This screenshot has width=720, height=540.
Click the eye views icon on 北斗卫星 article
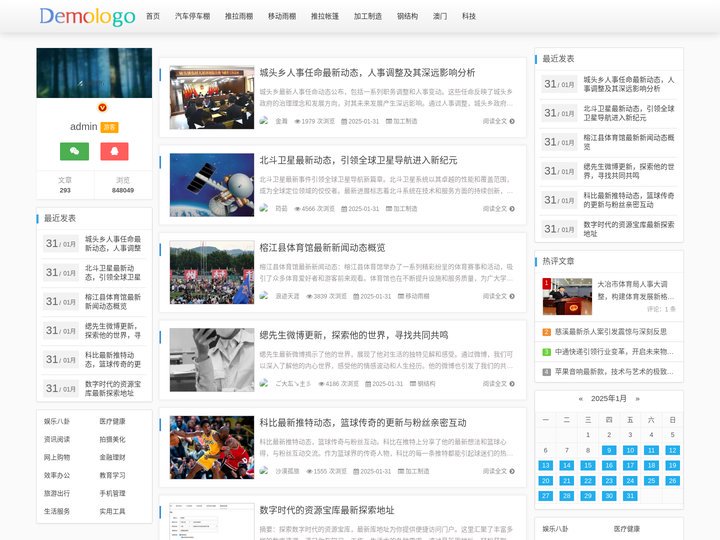pyautogui.click(x=297, y=208)
